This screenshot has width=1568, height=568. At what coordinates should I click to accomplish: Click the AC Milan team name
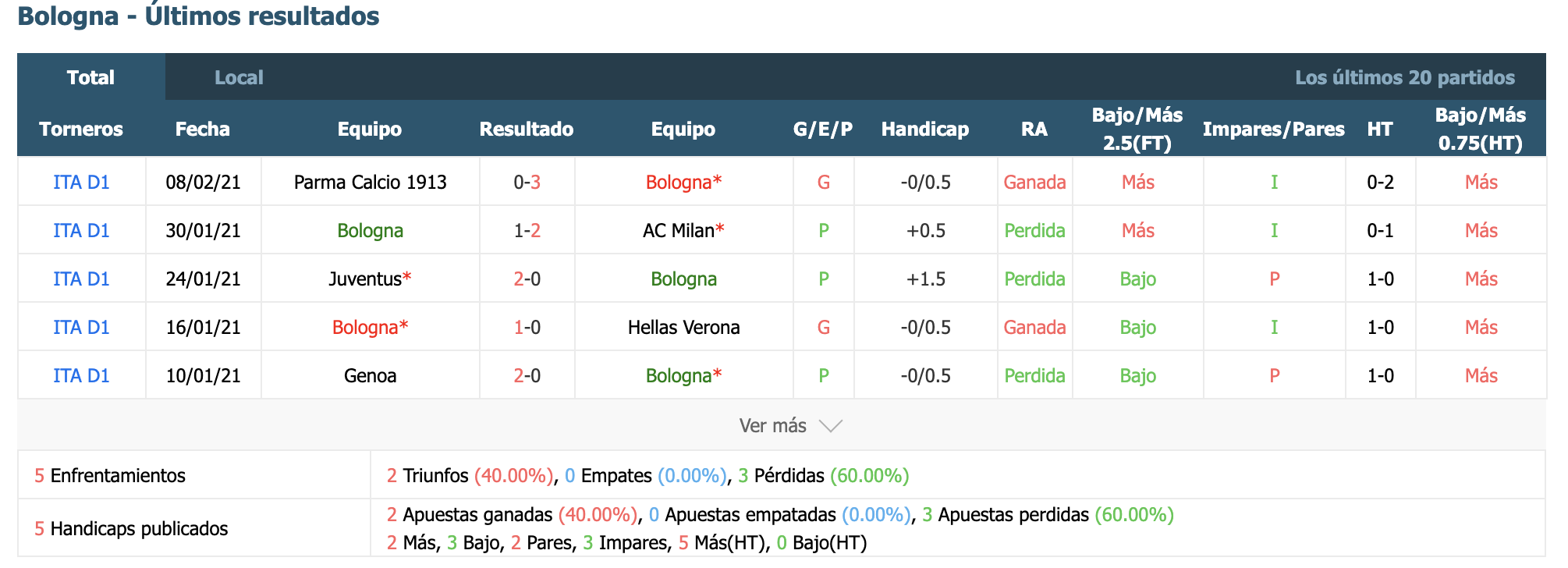pos(679,230)
